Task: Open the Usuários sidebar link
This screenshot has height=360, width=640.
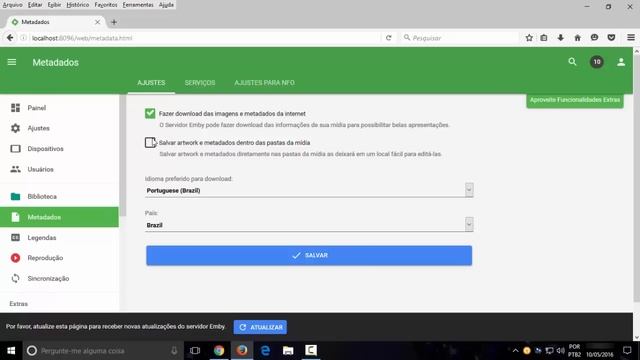Action: tap(40, 169)
